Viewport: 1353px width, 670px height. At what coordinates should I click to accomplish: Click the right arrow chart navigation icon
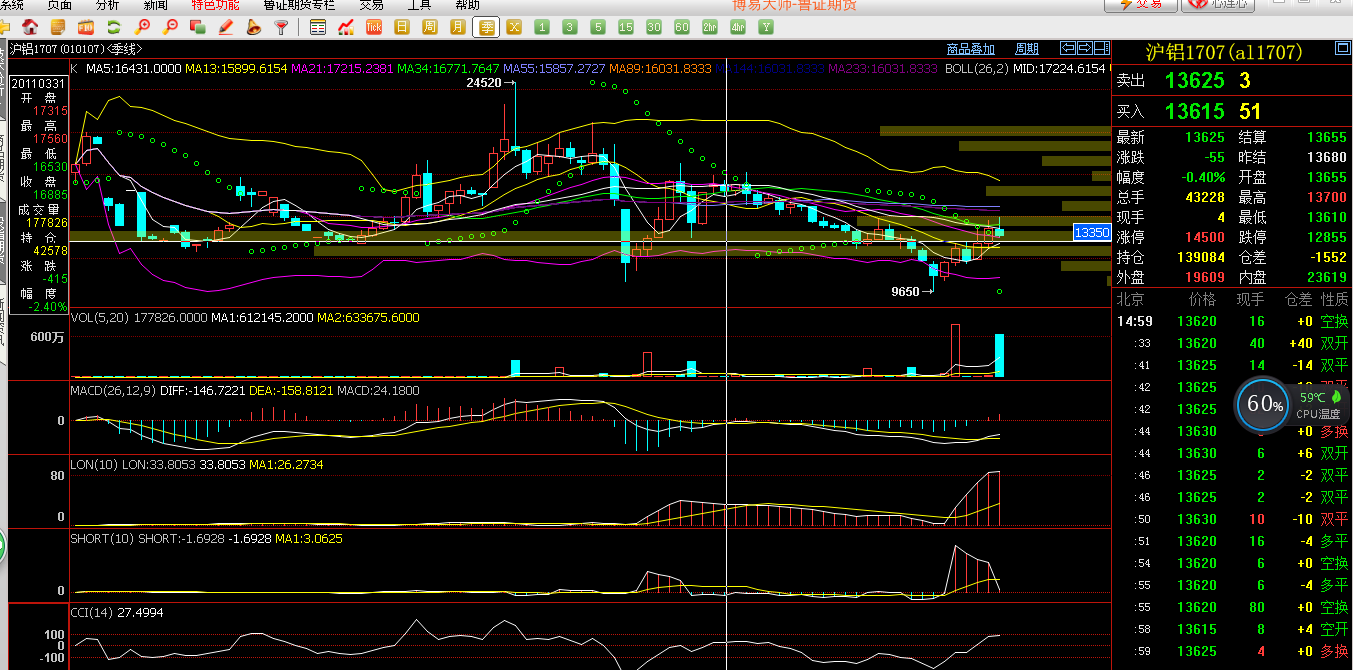point(1084,48)
